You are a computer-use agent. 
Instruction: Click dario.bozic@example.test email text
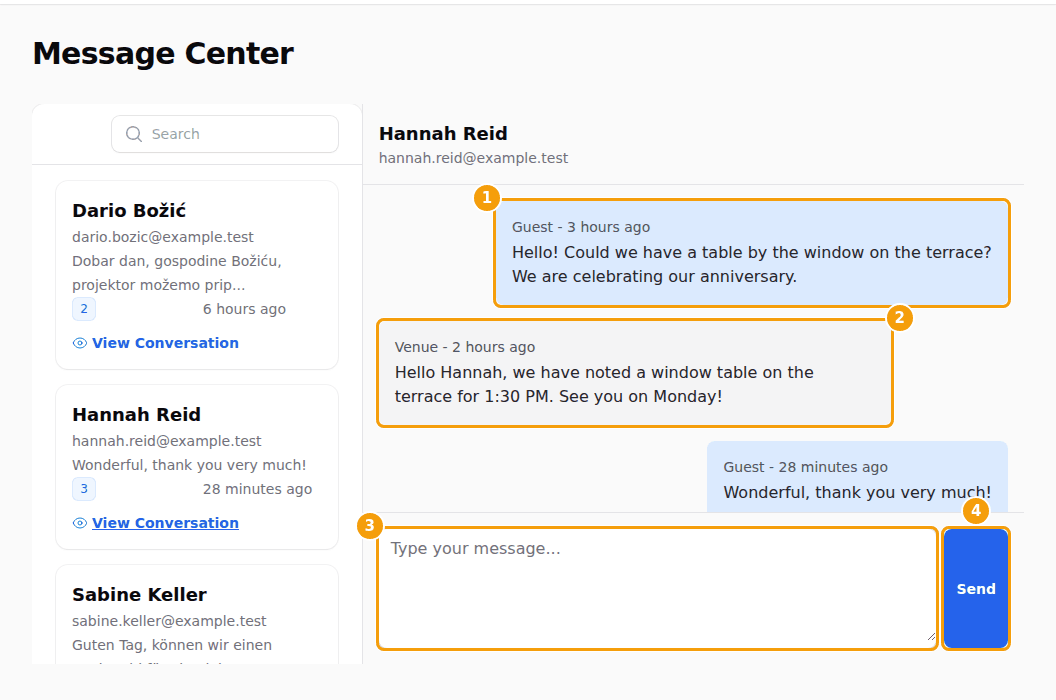(163, 237)
